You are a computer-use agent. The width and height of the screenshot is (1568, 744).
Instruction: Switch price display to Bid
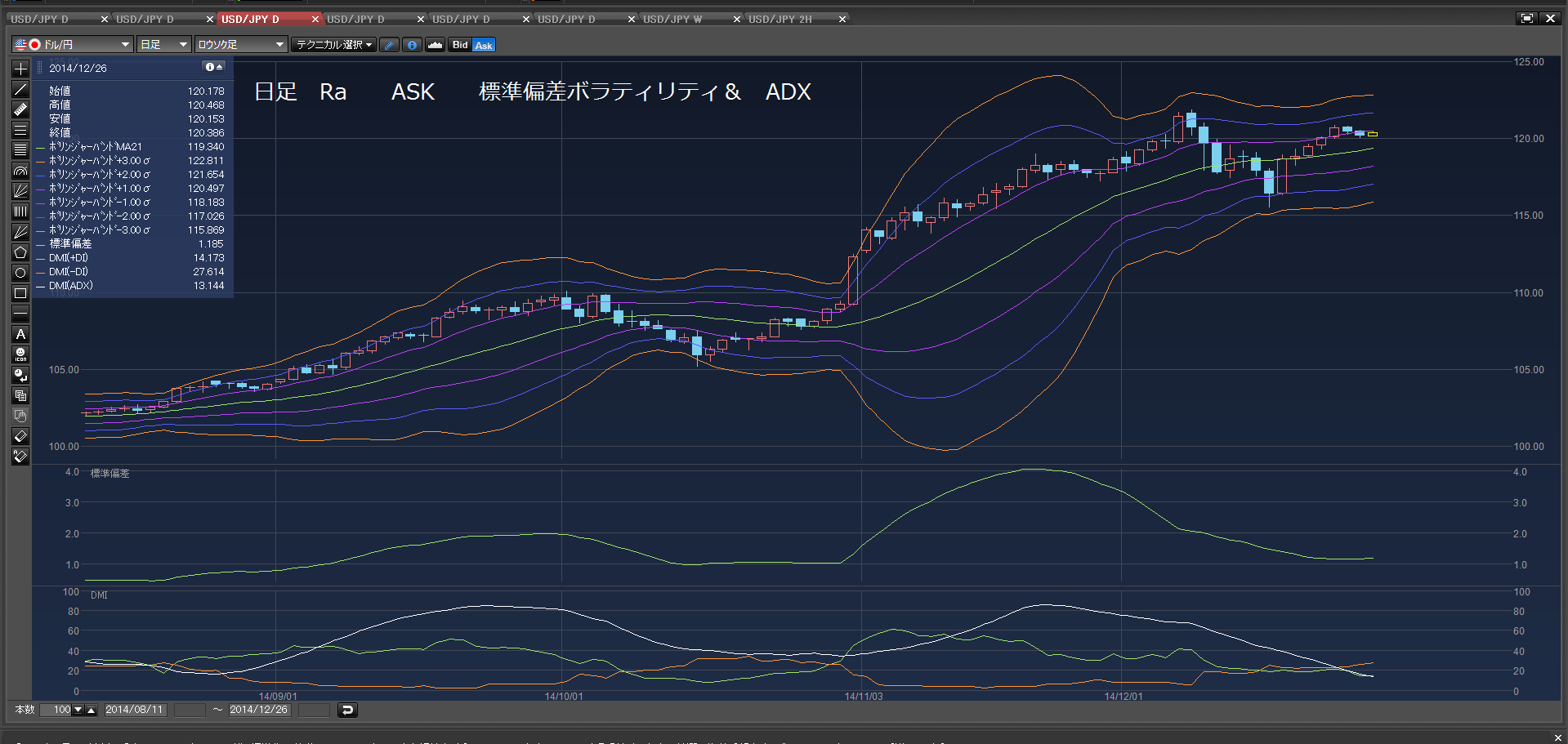(x=460, y=45)
